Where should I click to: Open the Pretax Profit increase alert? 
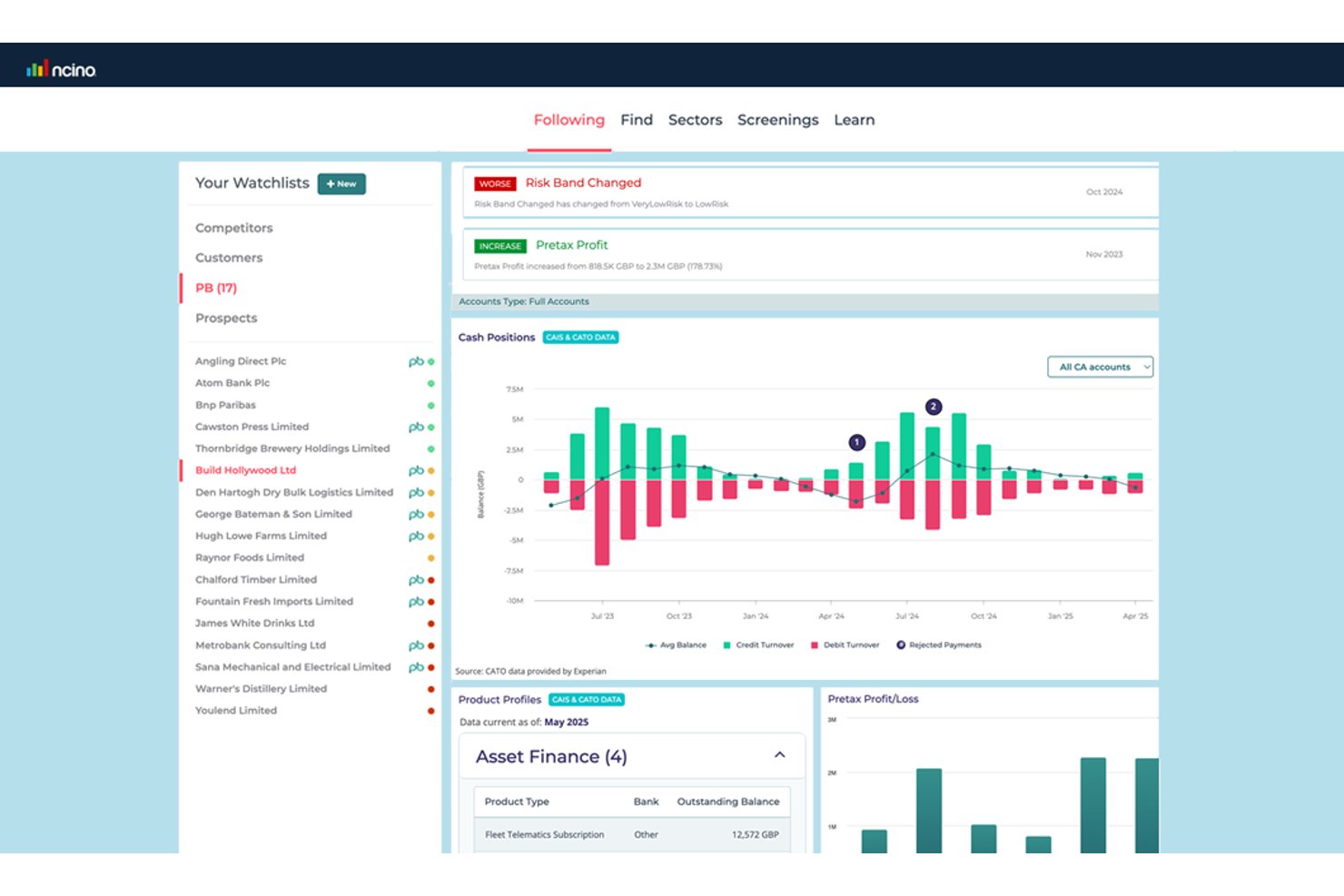coord(810,254)
